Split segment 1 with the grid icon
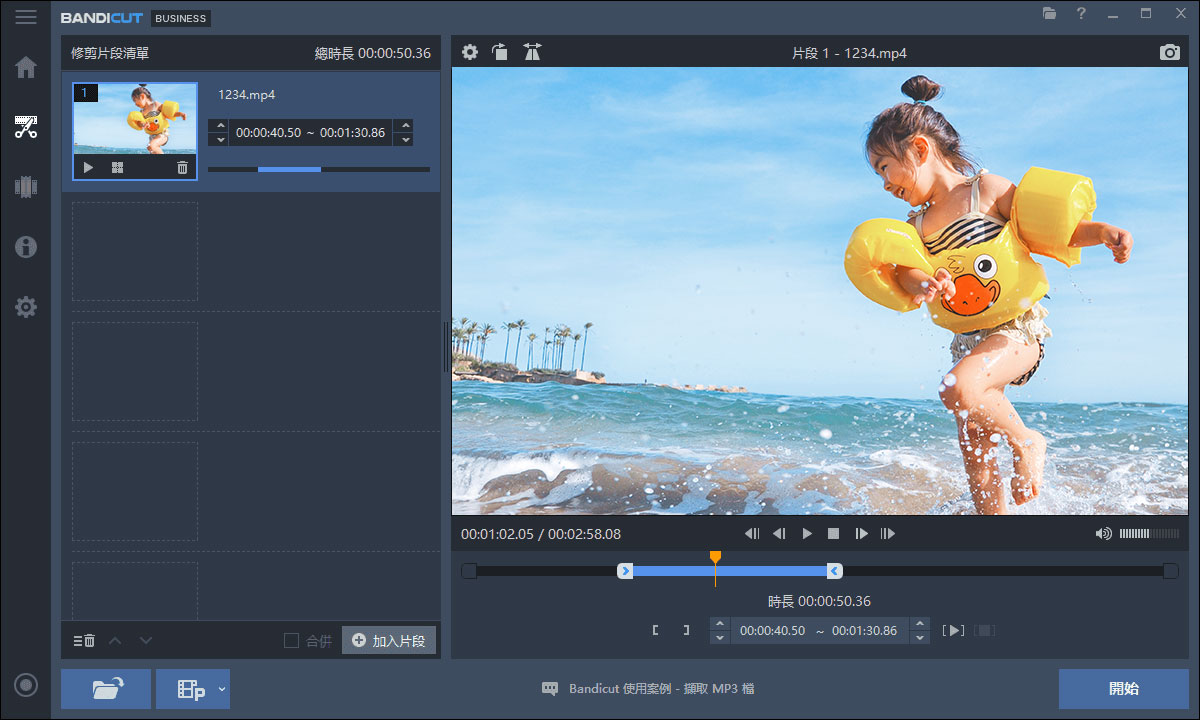The width and height of the screenshot is (1200, 720). pos(117,168)
